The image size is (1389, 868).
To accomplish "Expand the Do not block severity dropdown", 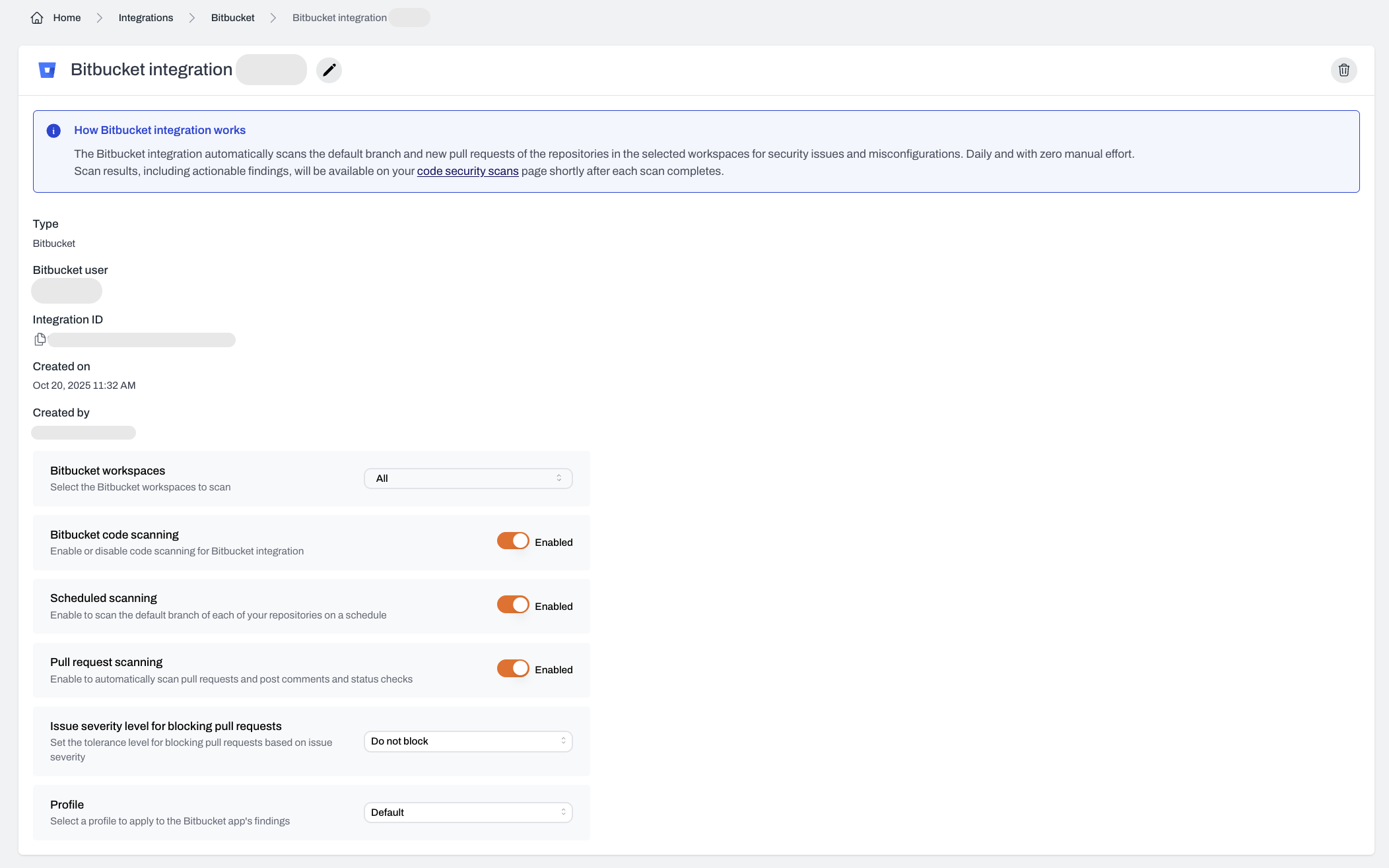I will [468, 741].
